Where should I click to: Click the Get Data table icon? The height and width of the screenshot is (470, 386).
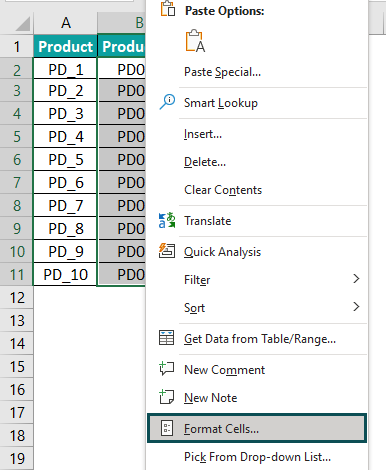coord(167,338)
